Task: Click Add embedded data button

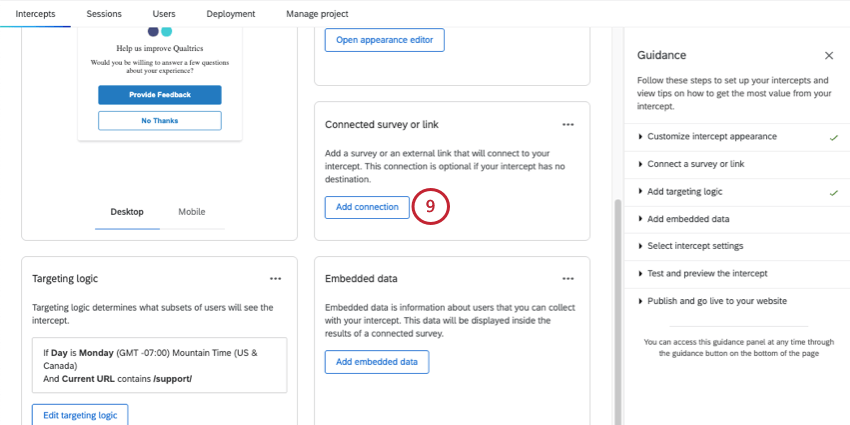Action: 377,361
